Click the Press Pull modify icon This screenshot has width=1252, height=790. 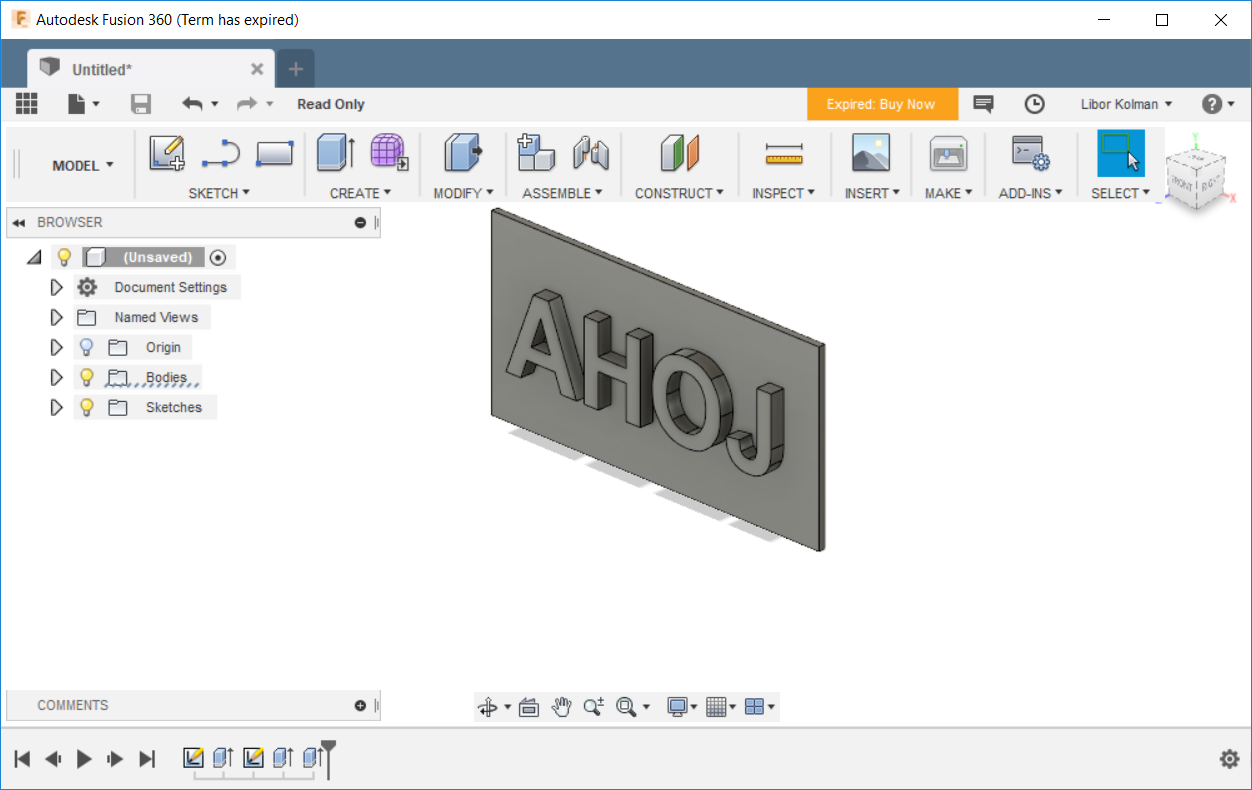pyautogui.click(x=462, y=153)
